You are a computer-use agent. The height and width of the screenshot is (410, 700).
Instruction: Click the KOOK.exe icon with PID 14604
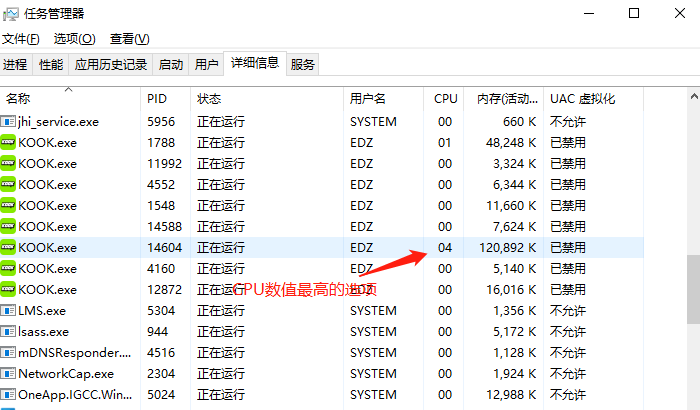8,247
